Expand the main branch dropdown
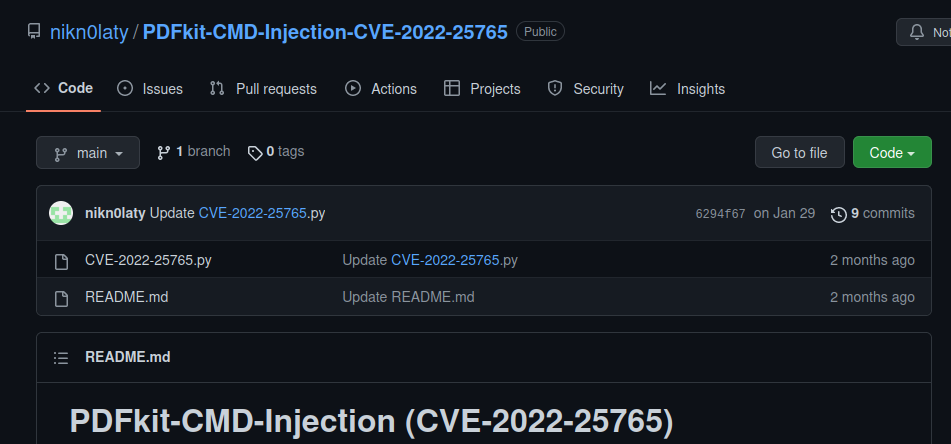951x444 pixels. pos(88,153)
